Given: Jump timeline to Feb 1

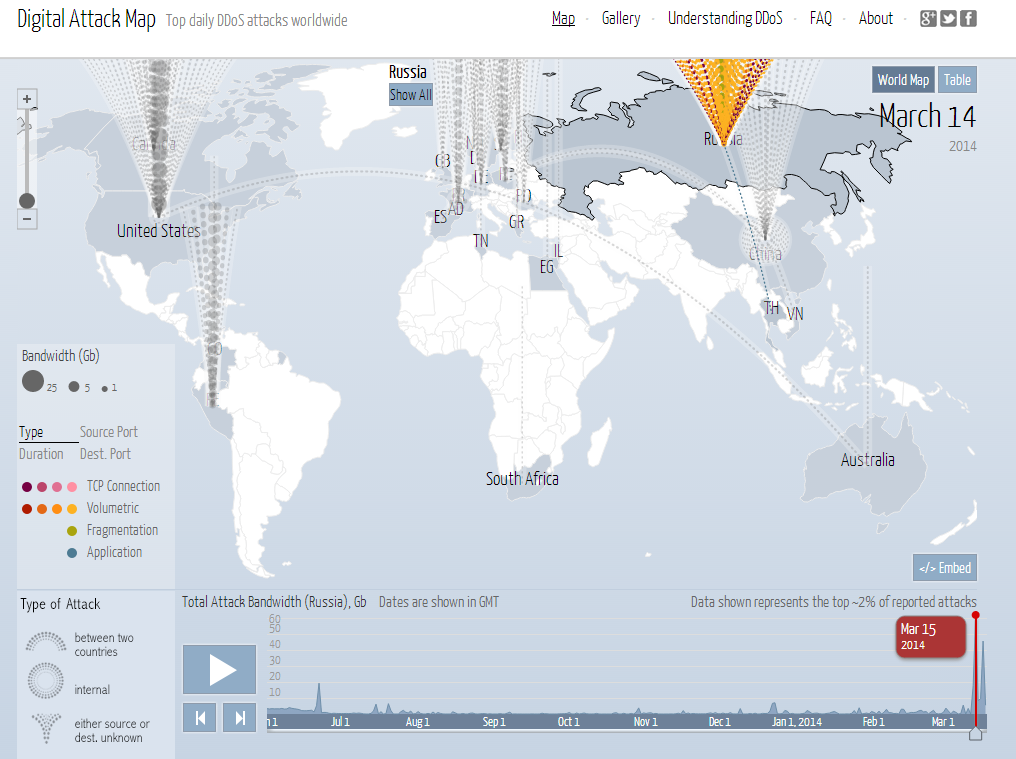Looking at the screenshot, I should (x=873, y=721).
